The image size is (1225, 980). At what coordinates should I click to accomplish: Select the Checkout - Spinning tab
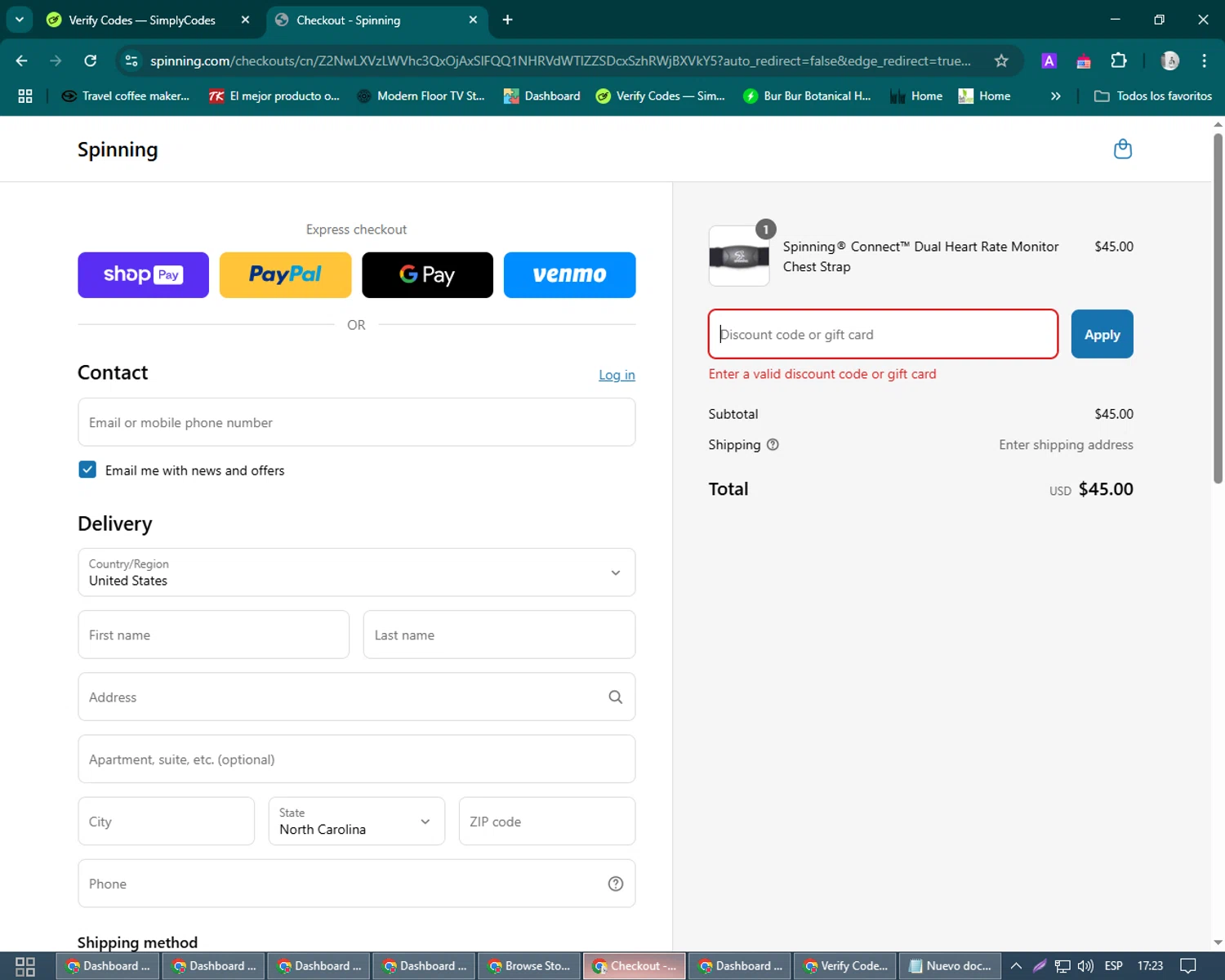point(377,20)
